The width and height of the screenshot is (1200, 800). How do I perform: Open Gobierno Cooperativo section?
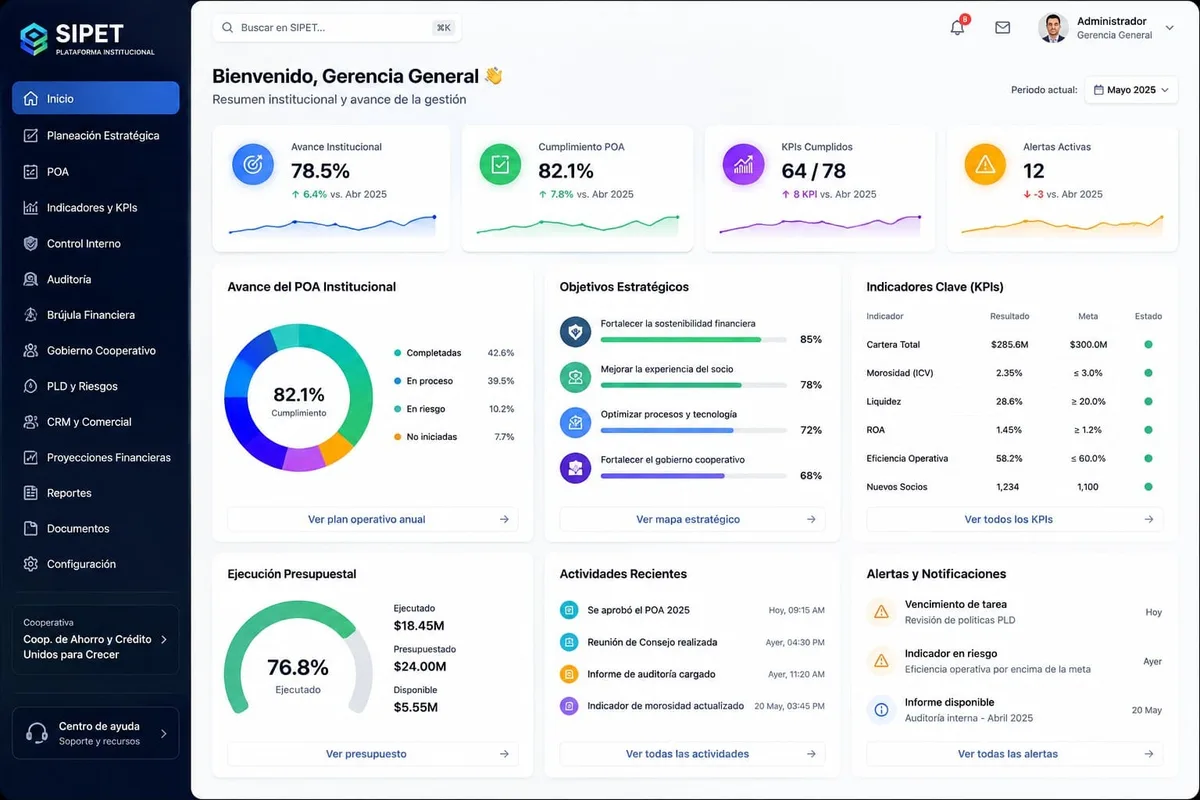(96, 351)
